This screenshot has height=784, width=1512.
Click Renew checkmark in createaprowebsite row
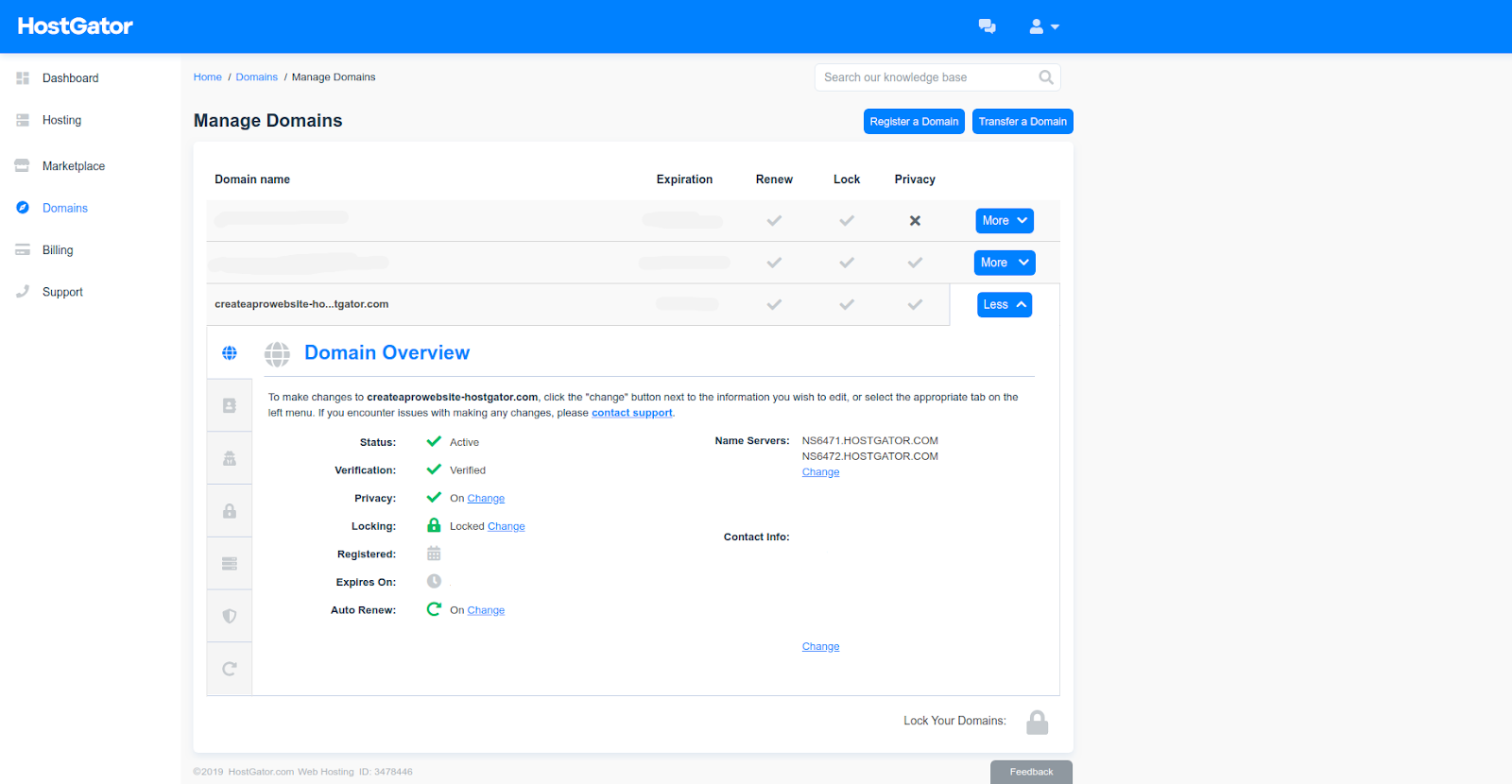point(774,305)
